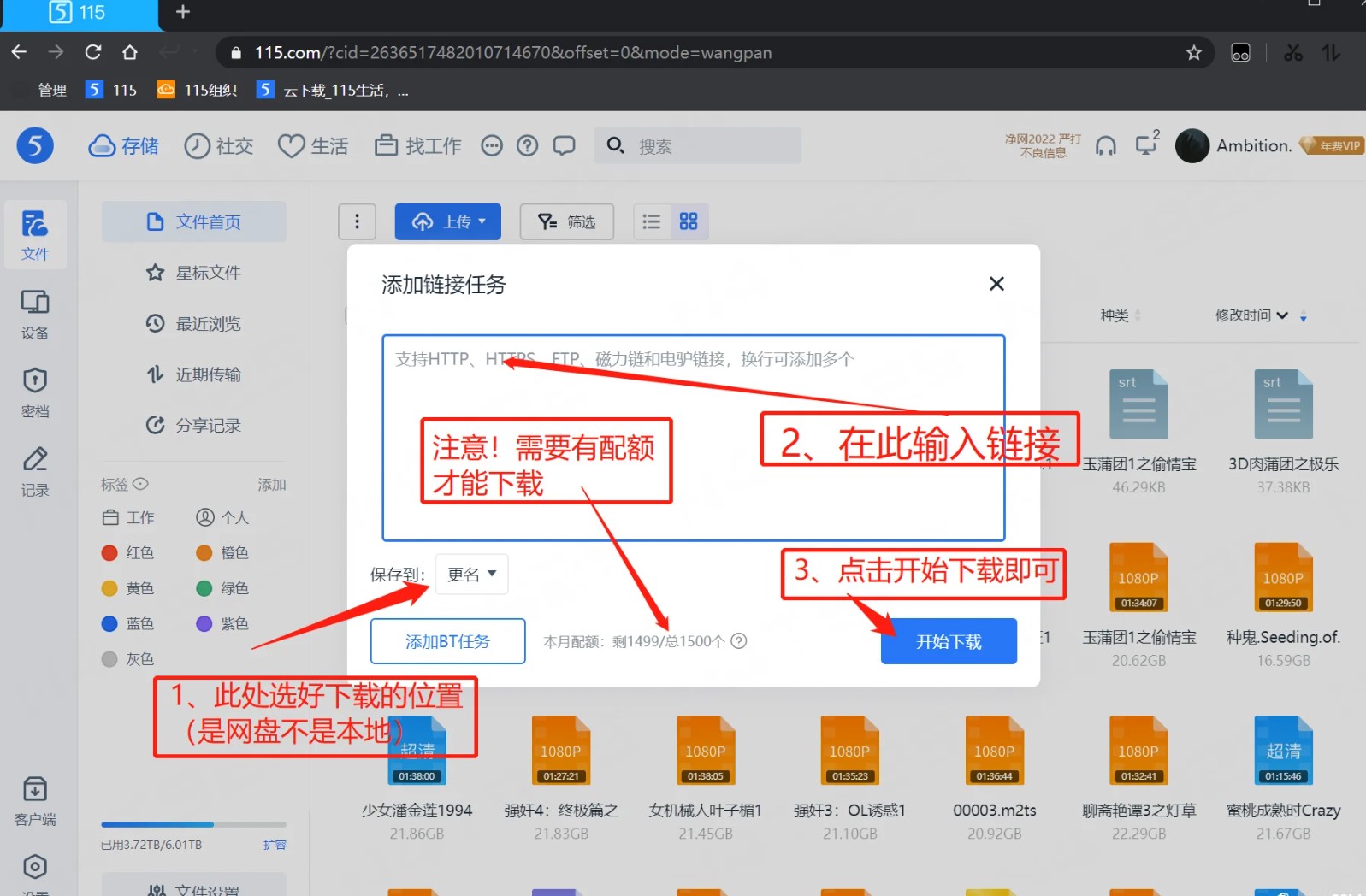Filter by the 工作 tag
The width and height of the screenshot is (1366, 896).
pos(129,517)
